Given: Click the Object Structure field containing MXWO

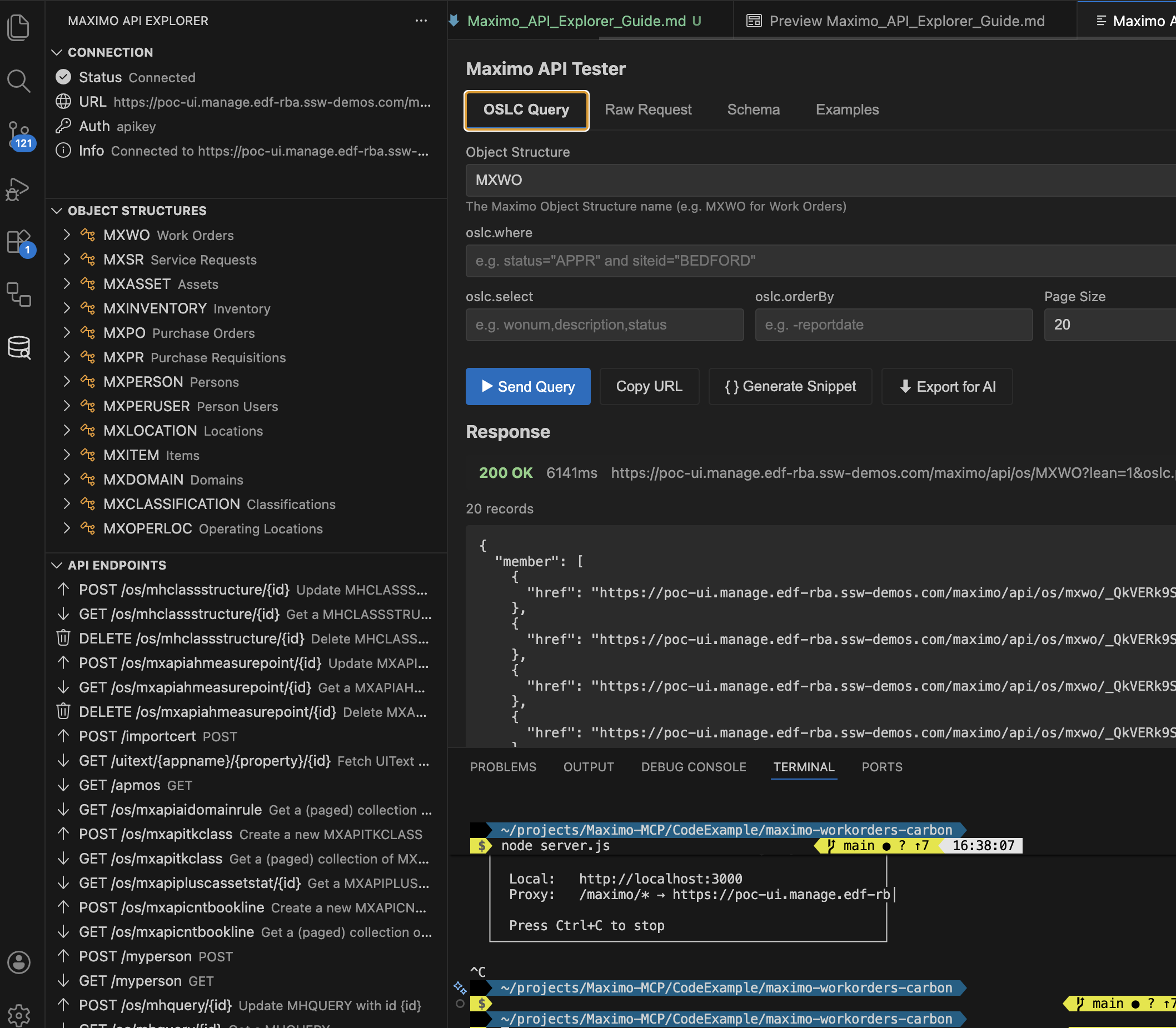Looking at the screenshot, I should (820, 180).
